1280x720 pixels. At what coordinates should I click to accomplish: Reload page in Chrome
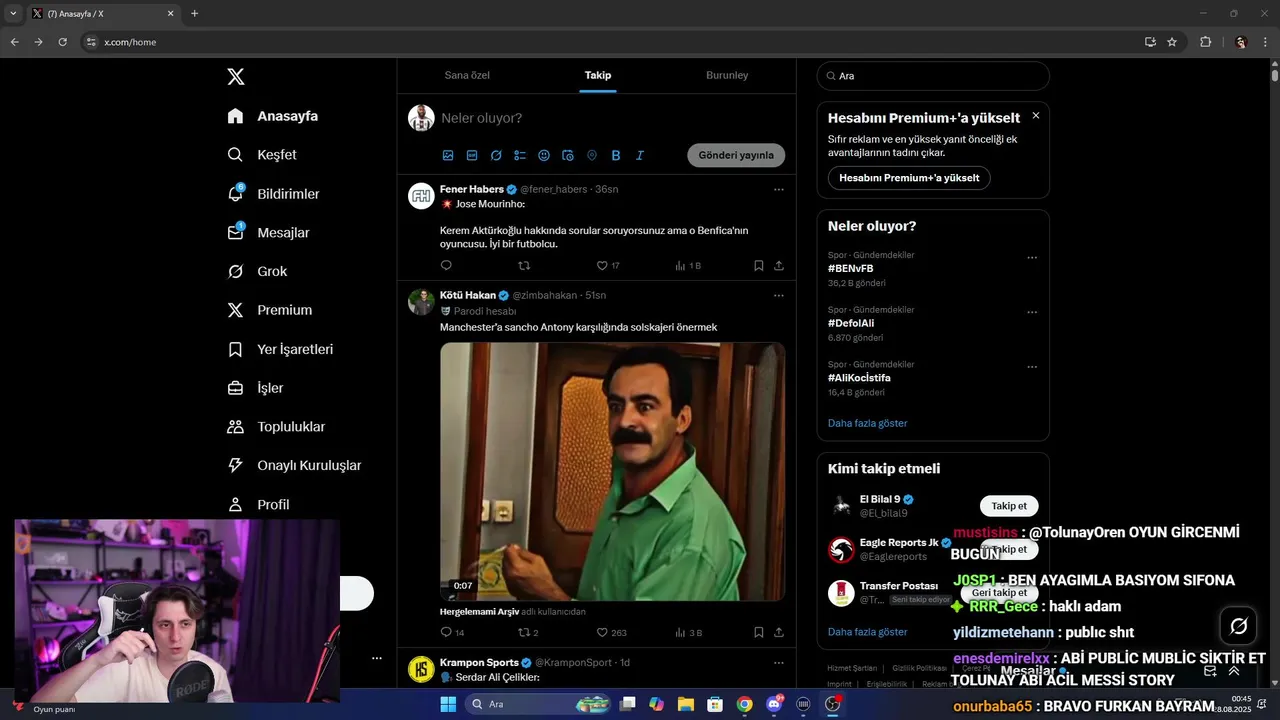tap(62, 42)
